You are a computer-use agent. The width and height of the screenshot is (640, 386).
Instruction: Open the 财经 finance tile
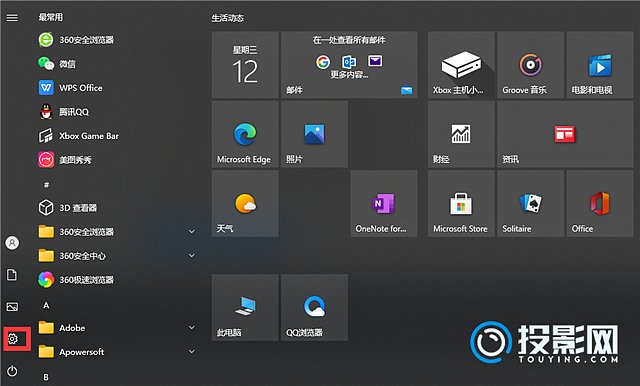(x=461, y=134)
